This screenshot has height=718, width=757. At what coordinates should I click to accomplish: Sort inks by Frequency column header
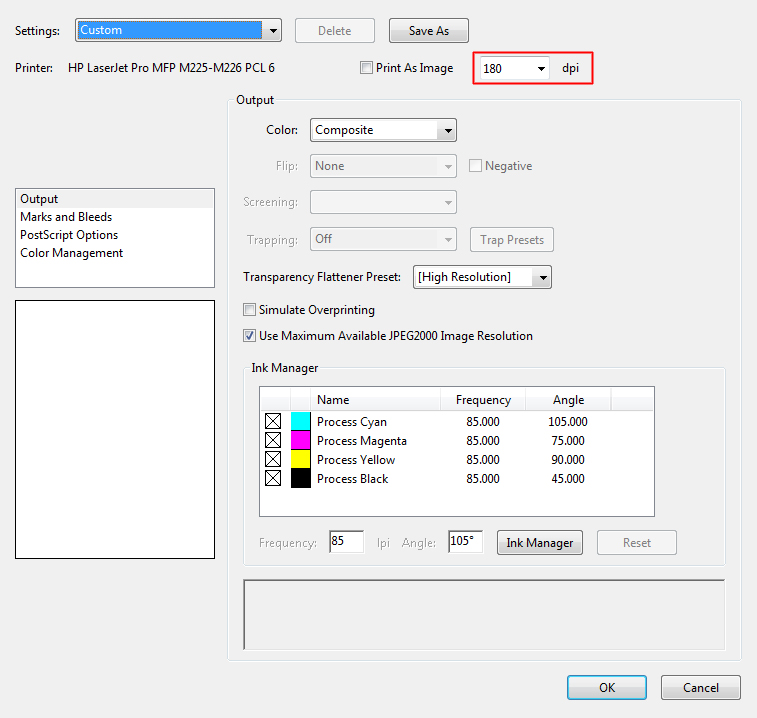point(483,400)
